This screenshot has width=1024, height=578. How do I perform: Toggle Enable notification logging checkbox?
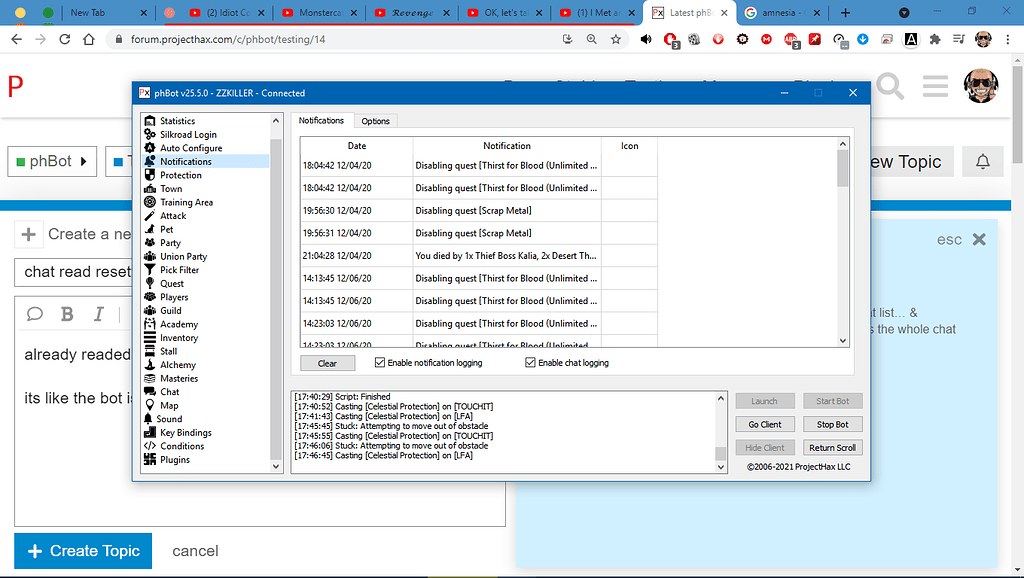379,362
